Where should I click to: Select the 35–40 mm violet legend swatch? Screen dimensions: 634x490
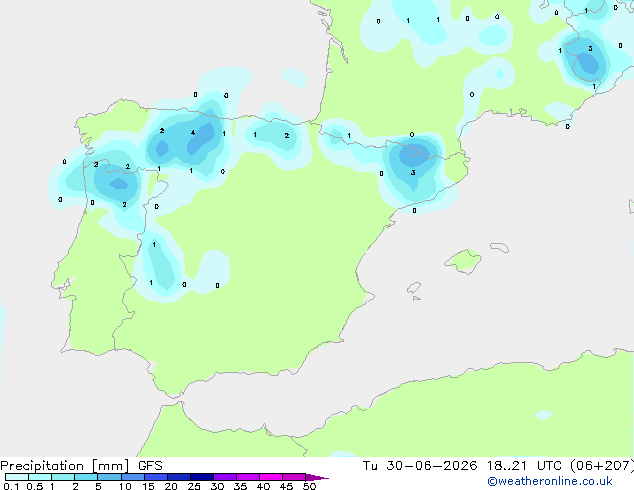point(248,477)
